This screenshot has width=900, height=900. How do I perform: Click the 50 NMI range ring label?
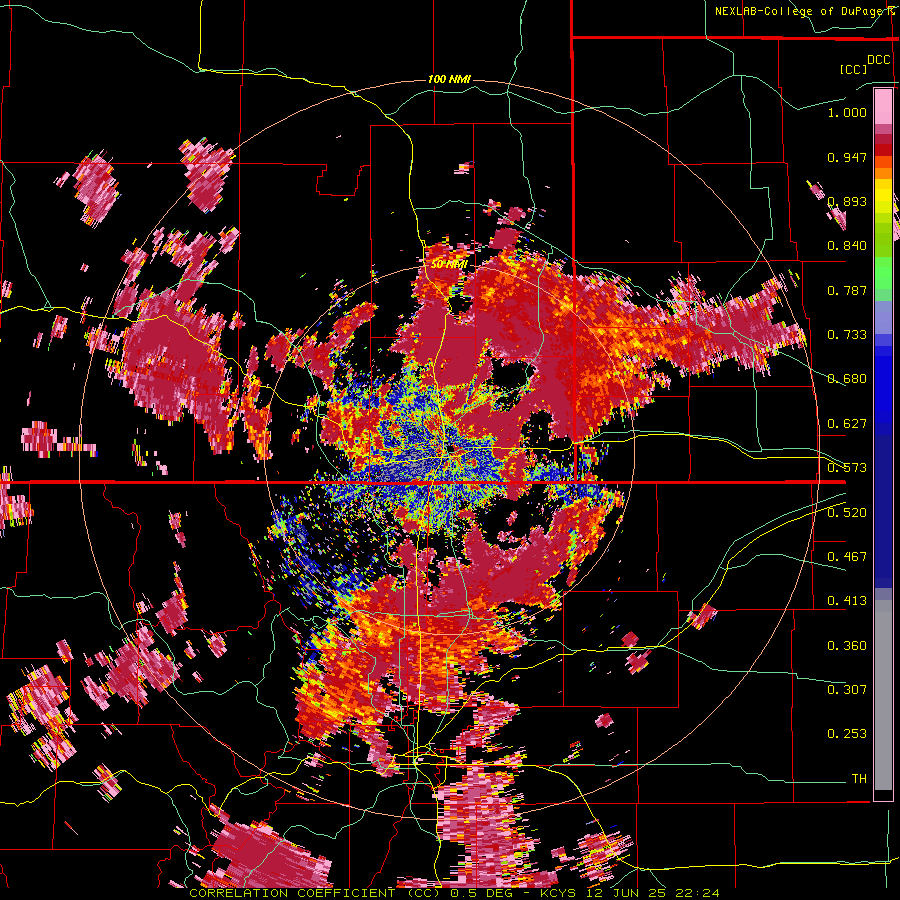point(449,265)
